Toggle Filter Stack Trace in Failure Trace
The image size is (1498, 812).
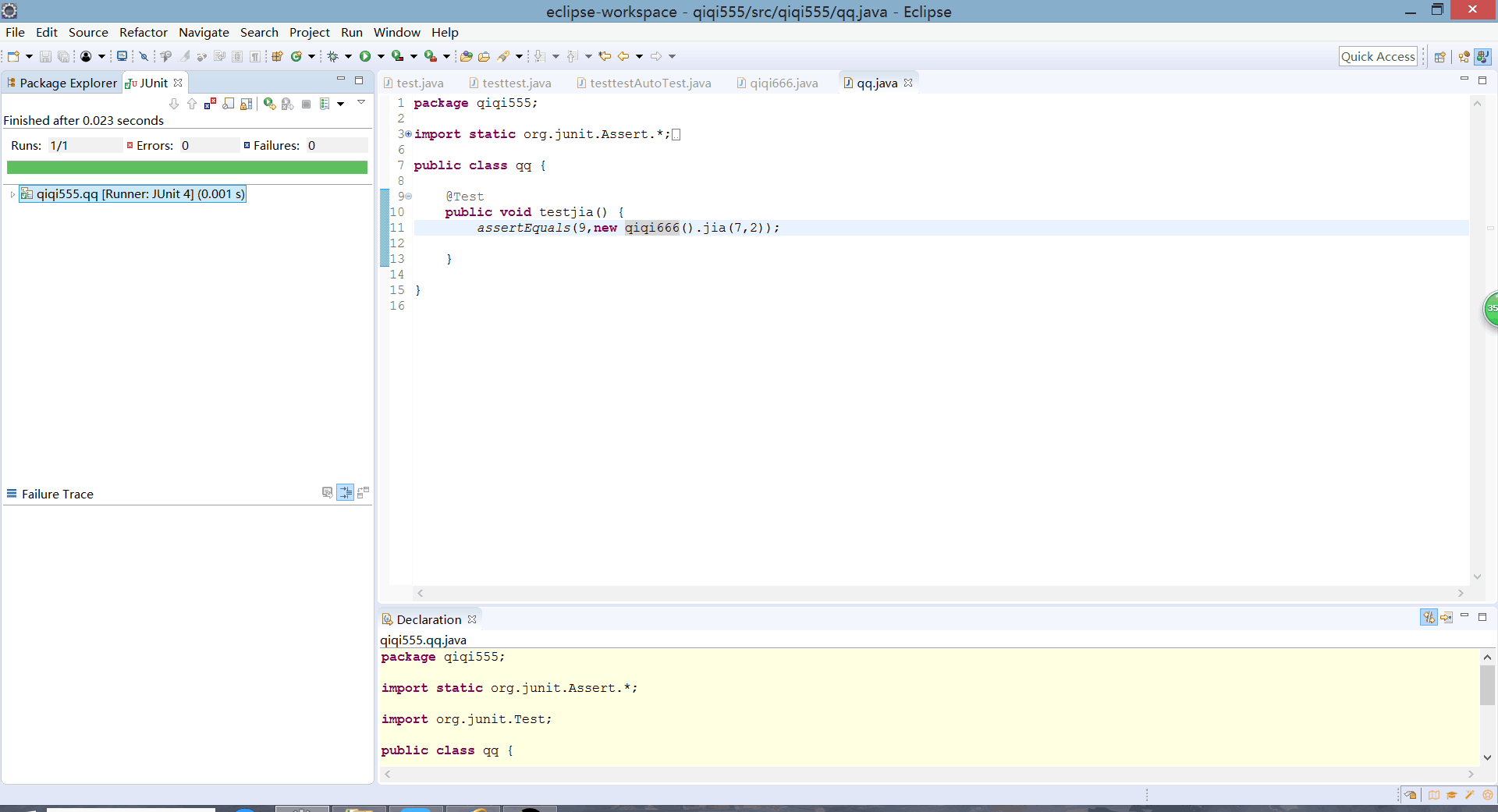[x=345, y=493]
